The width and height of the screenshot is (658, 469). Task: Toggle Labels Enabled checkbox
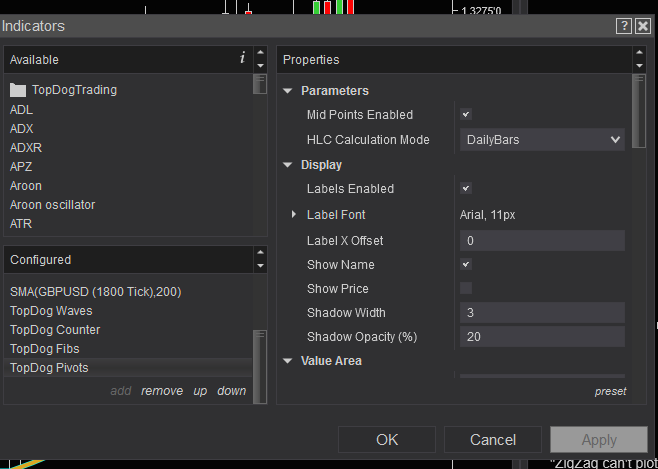pos(466,188)
